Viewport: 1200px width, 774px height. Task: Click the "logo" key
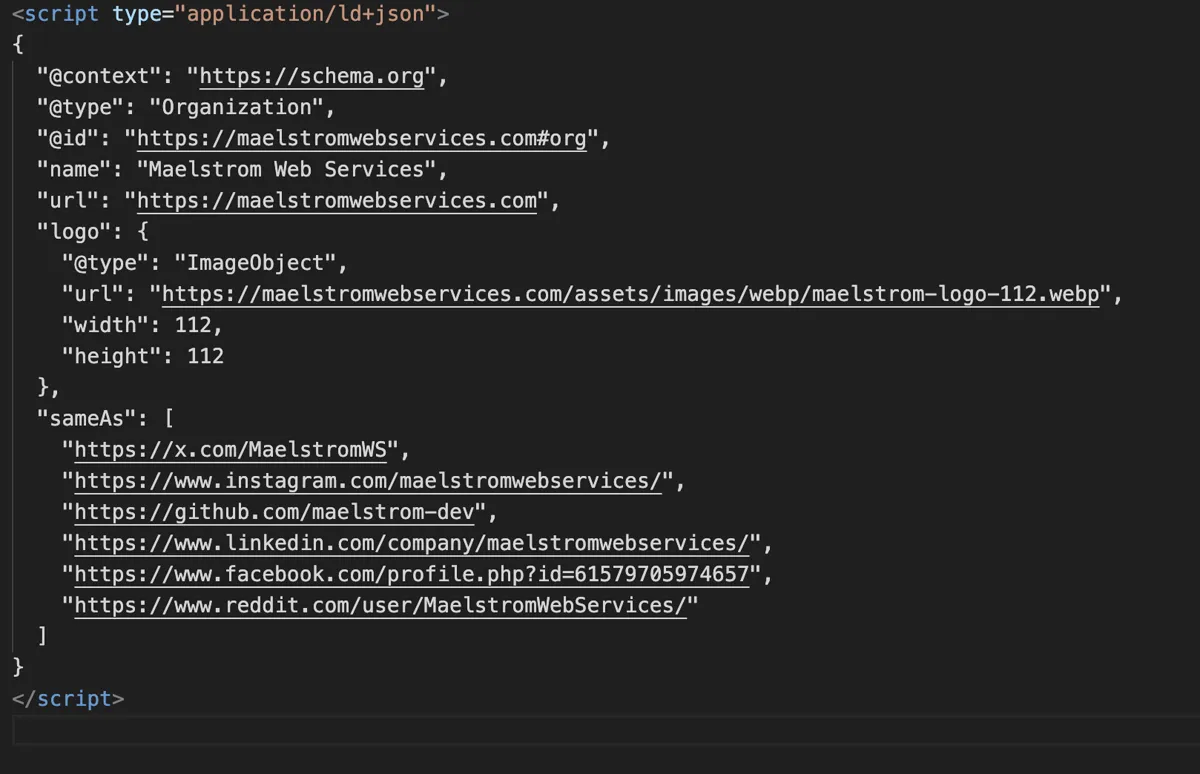point(74,231)
